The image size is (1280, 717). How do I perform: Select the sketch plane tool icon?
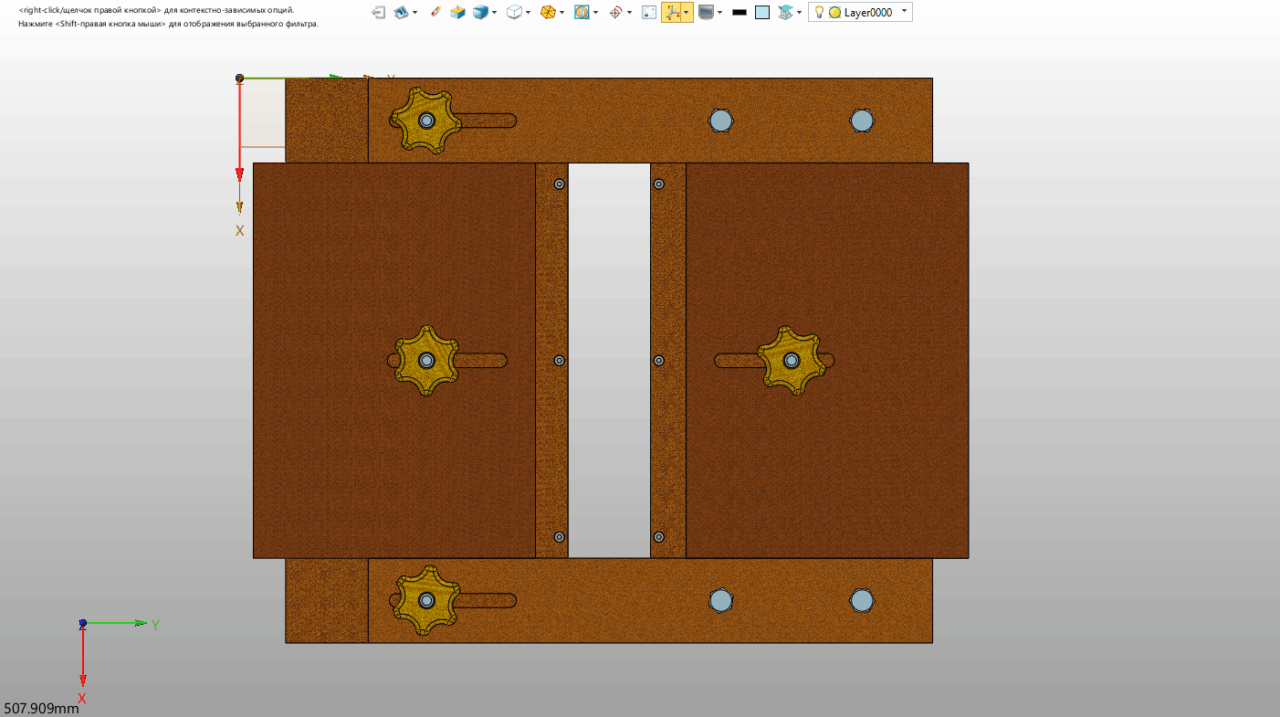tap(401, 12)
